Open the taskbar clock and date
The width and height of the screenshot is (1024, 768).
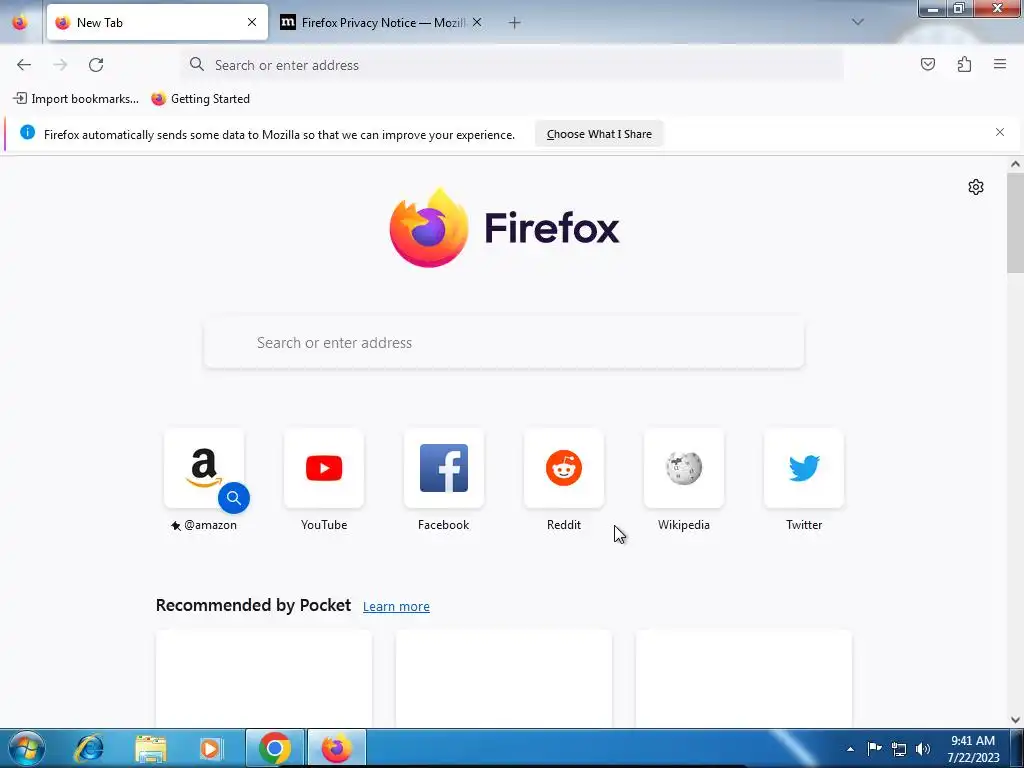tap(973, 749)
